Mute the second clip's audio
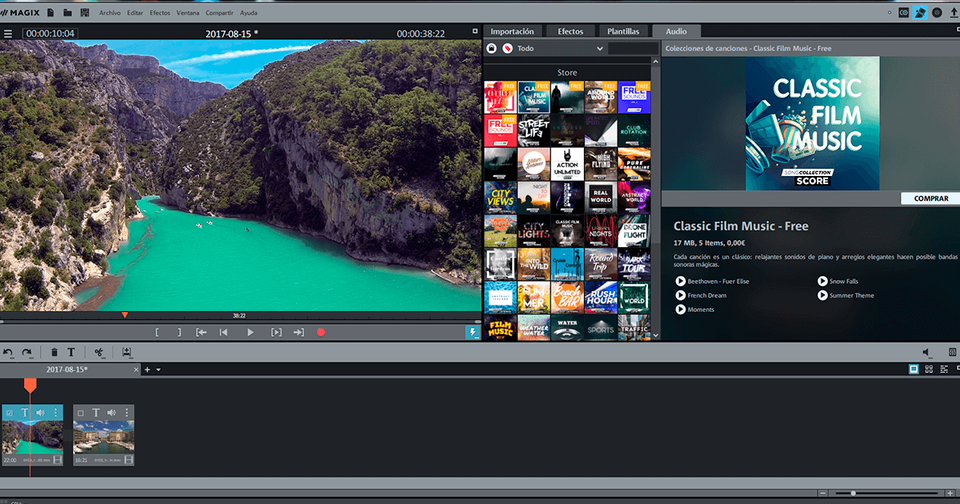The image size is (960, 504). tap(111, 413)
